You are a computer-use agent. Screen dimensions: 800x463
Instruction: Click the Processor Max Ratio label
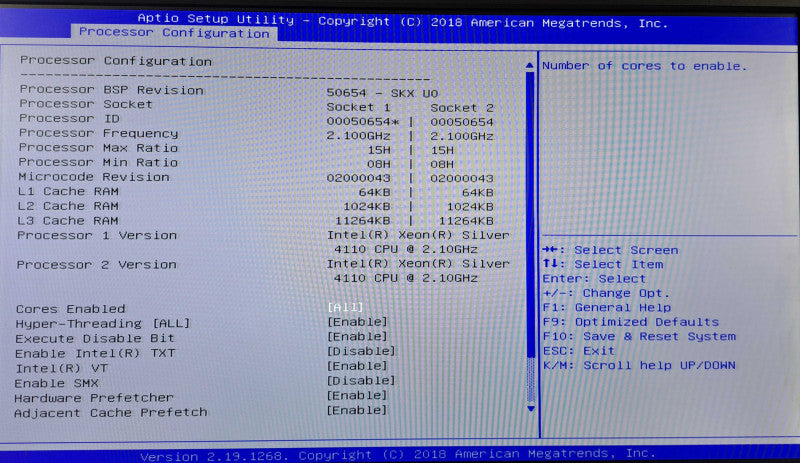[x=98, y=148]
